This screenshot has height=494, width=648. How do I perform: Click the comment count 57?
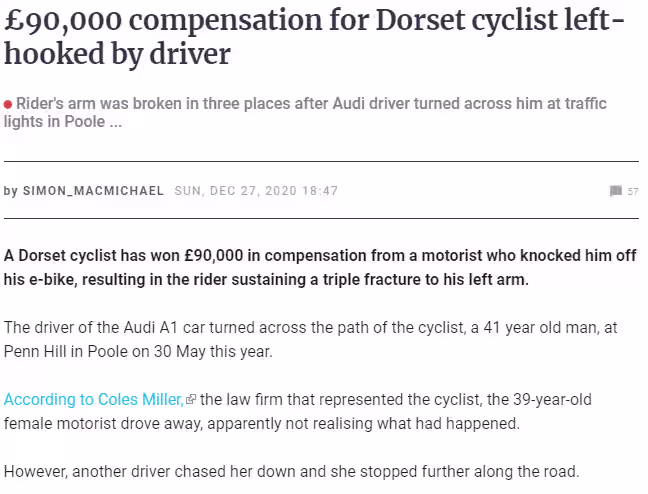tap(633, 191)
